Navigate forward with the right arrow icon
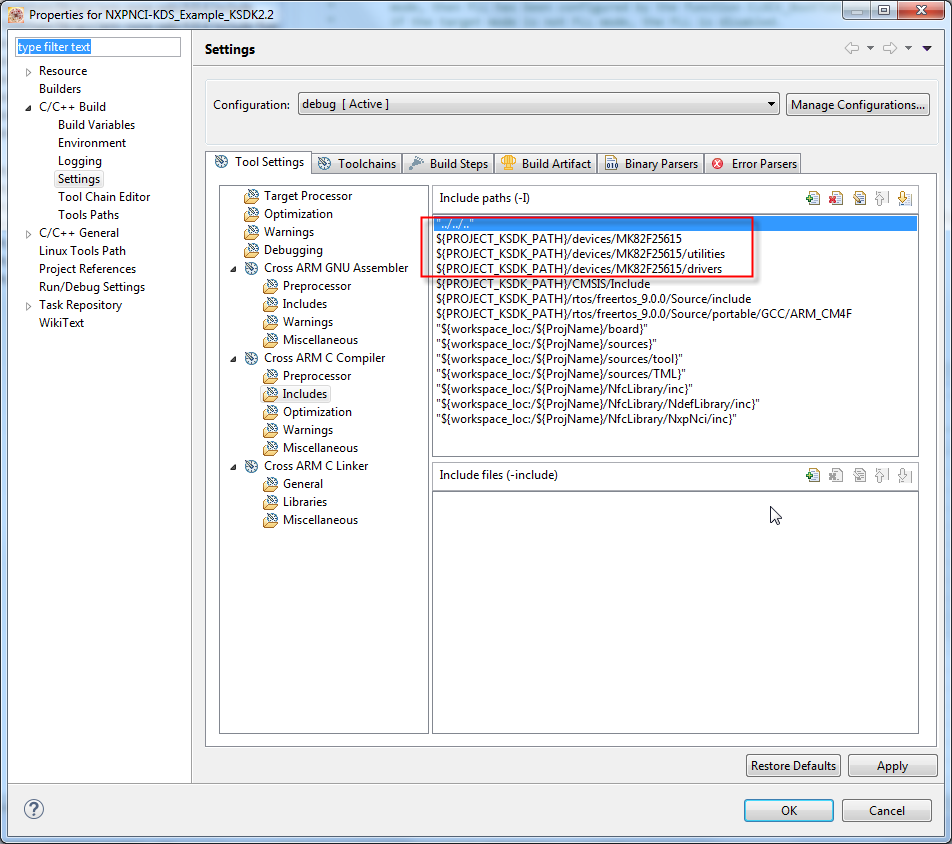 890,48
